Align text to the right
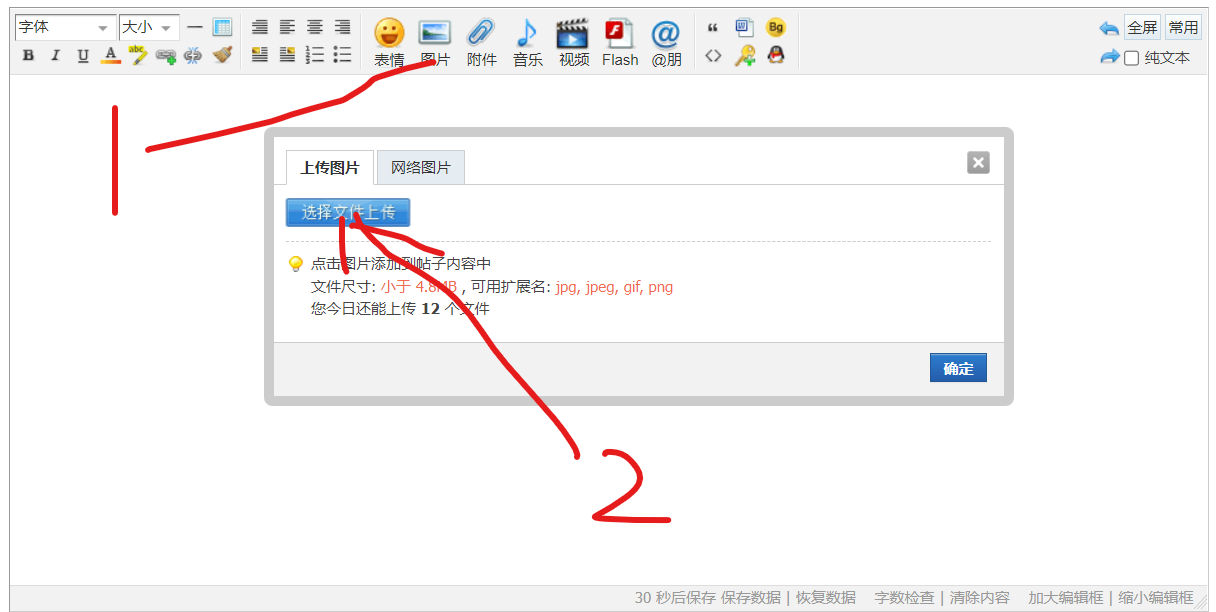 tap(342, 27)
